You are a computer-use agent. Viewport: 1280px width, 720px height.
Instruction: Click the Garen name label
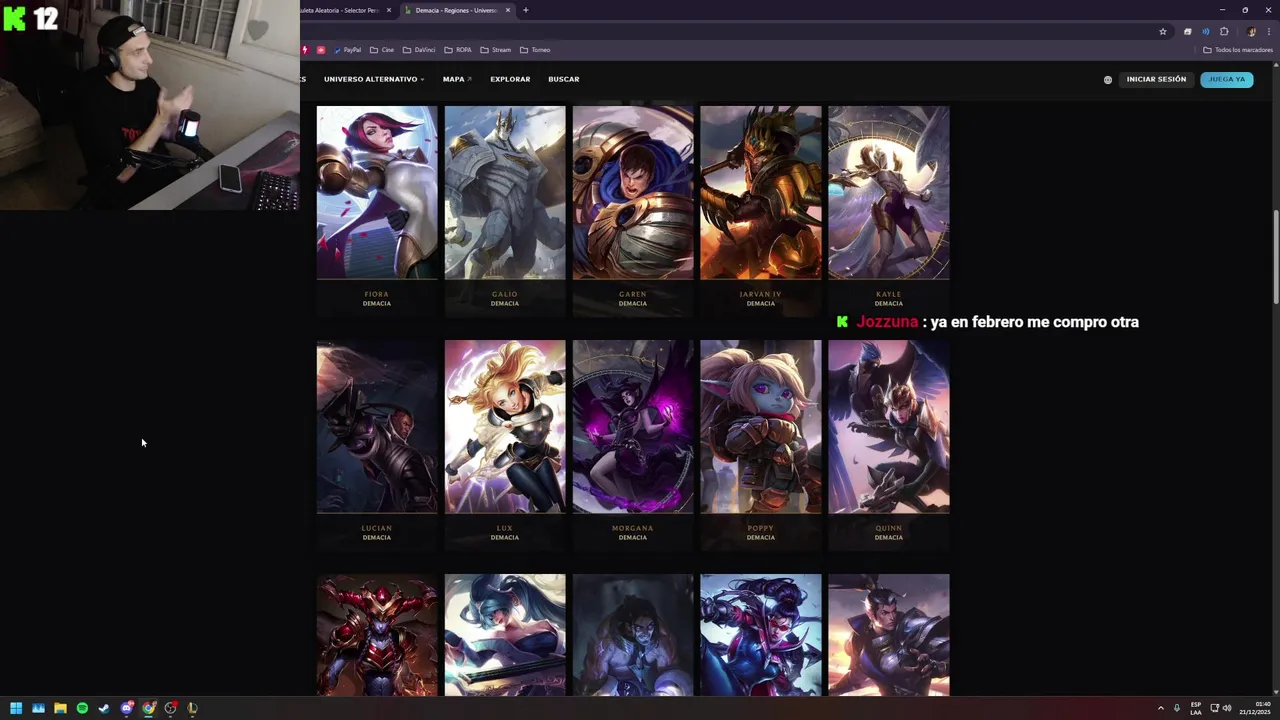tap(633, 294)
